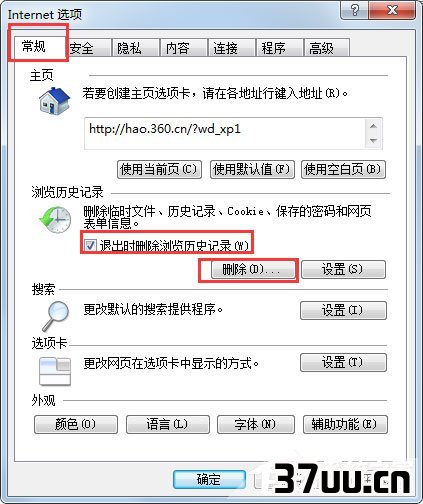423x504 pixels.
Task: Click the 使用空白页(B) button
Action: 343,169
